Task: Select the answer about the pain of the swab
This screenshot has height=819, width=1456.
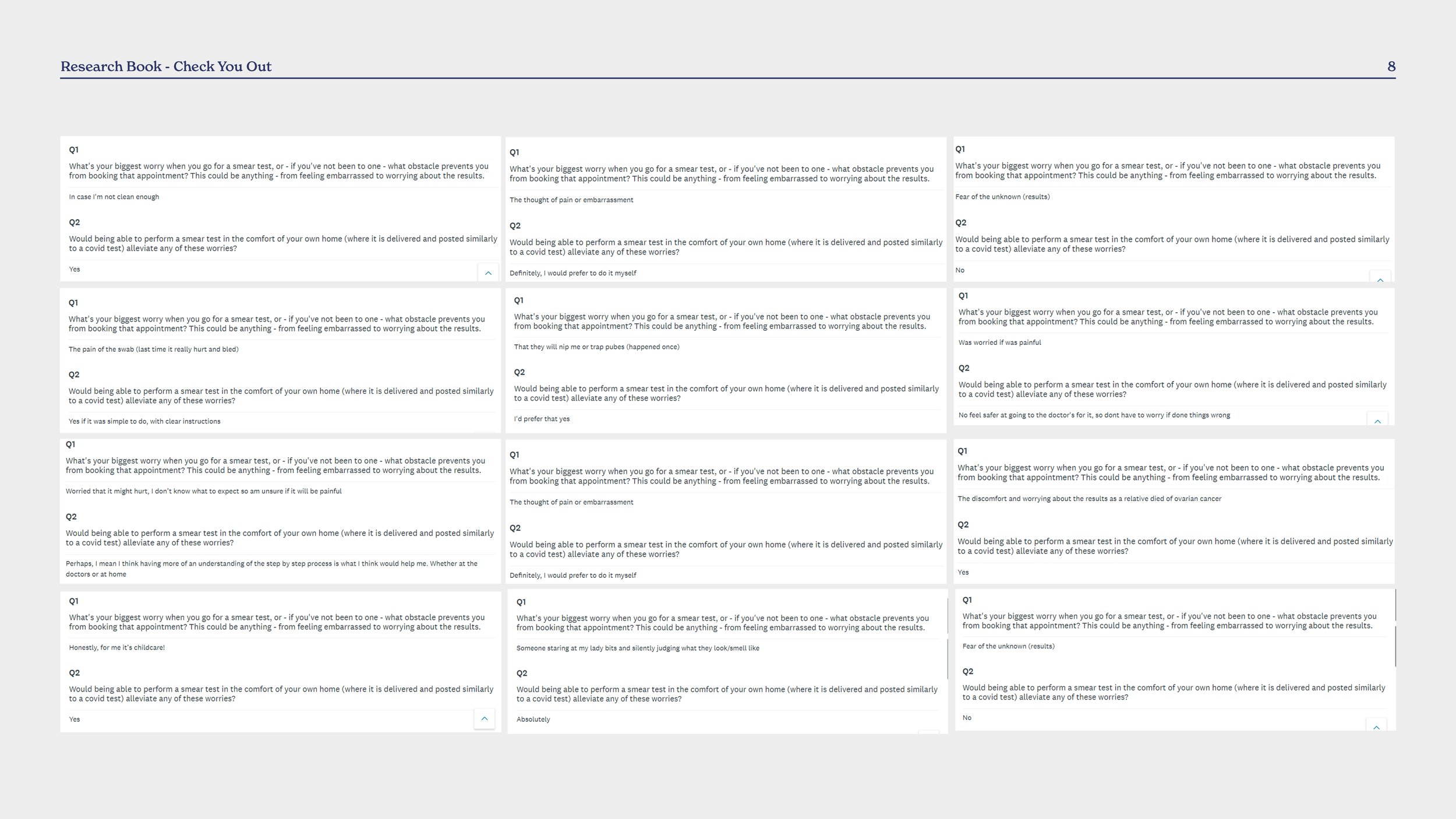Action: click(154, 350)
